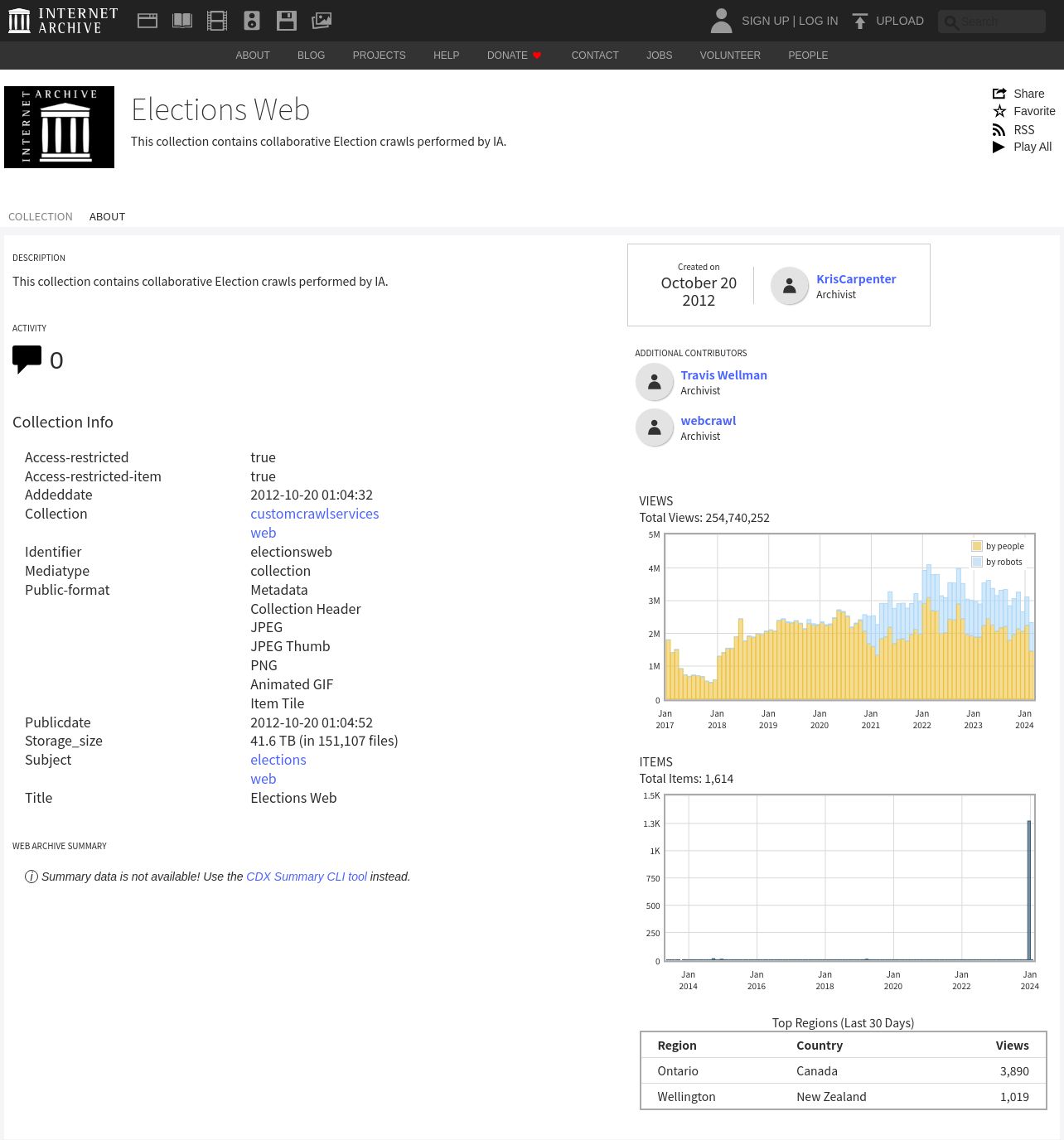
Task: Click the LOG IN link
Action: click(x=818, y=21)
